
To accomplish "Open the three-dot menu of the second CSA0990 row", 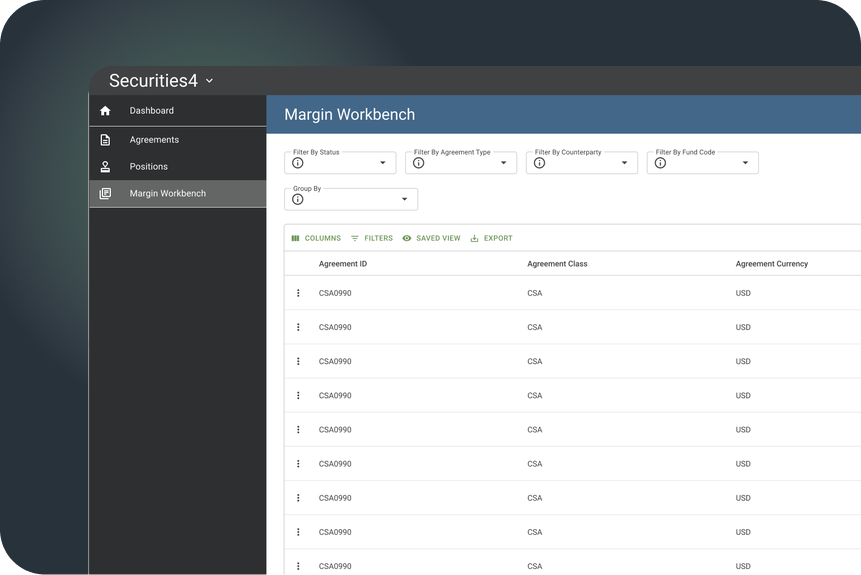I will [x=298, y=327].
